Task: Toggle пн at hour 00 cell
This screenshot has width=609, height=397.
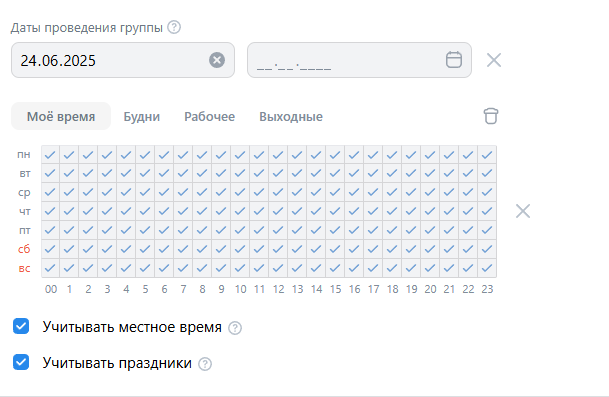Action: click(x=50, y=155)
